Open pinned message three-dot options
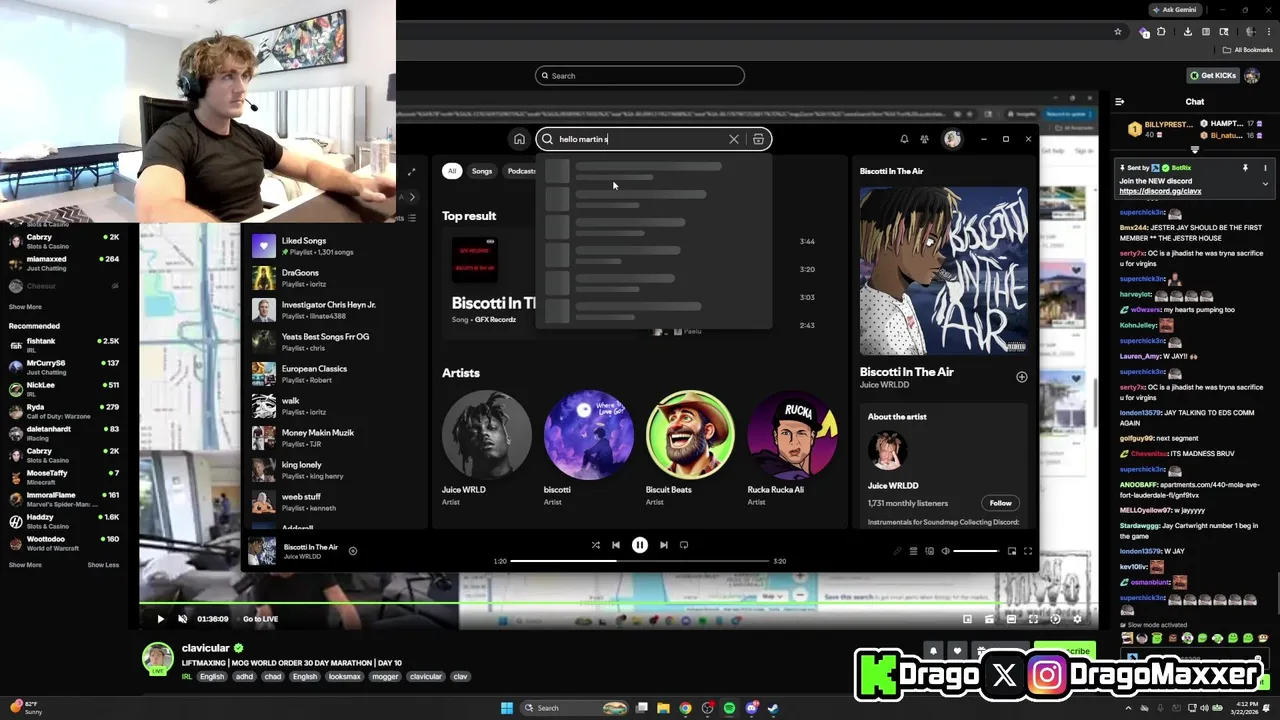The image size is (1280, 720). (1265, 168)
